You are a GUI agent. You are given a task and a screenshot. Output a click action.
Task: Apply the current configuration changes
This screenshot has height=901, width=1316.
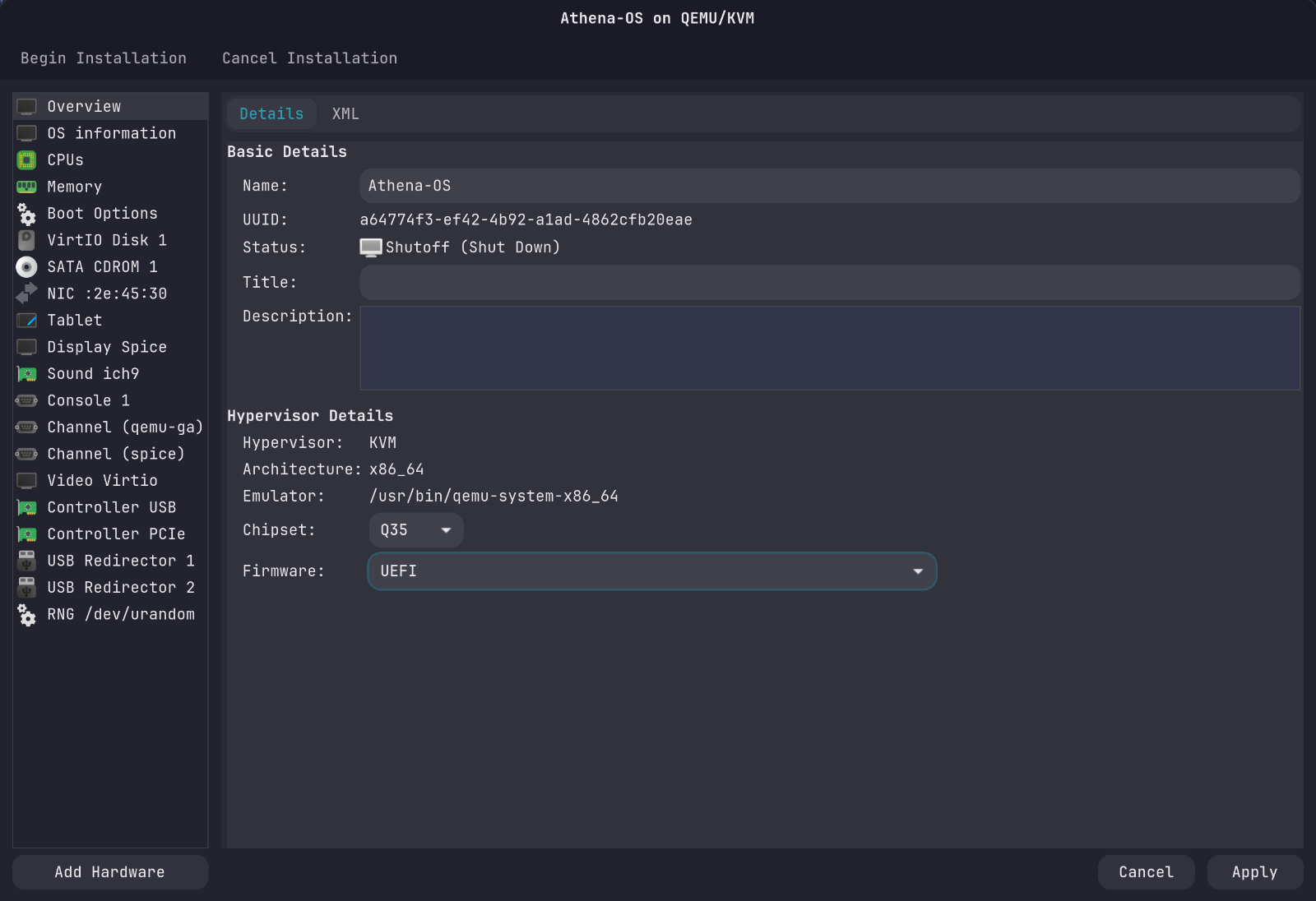click(1254, 872)
